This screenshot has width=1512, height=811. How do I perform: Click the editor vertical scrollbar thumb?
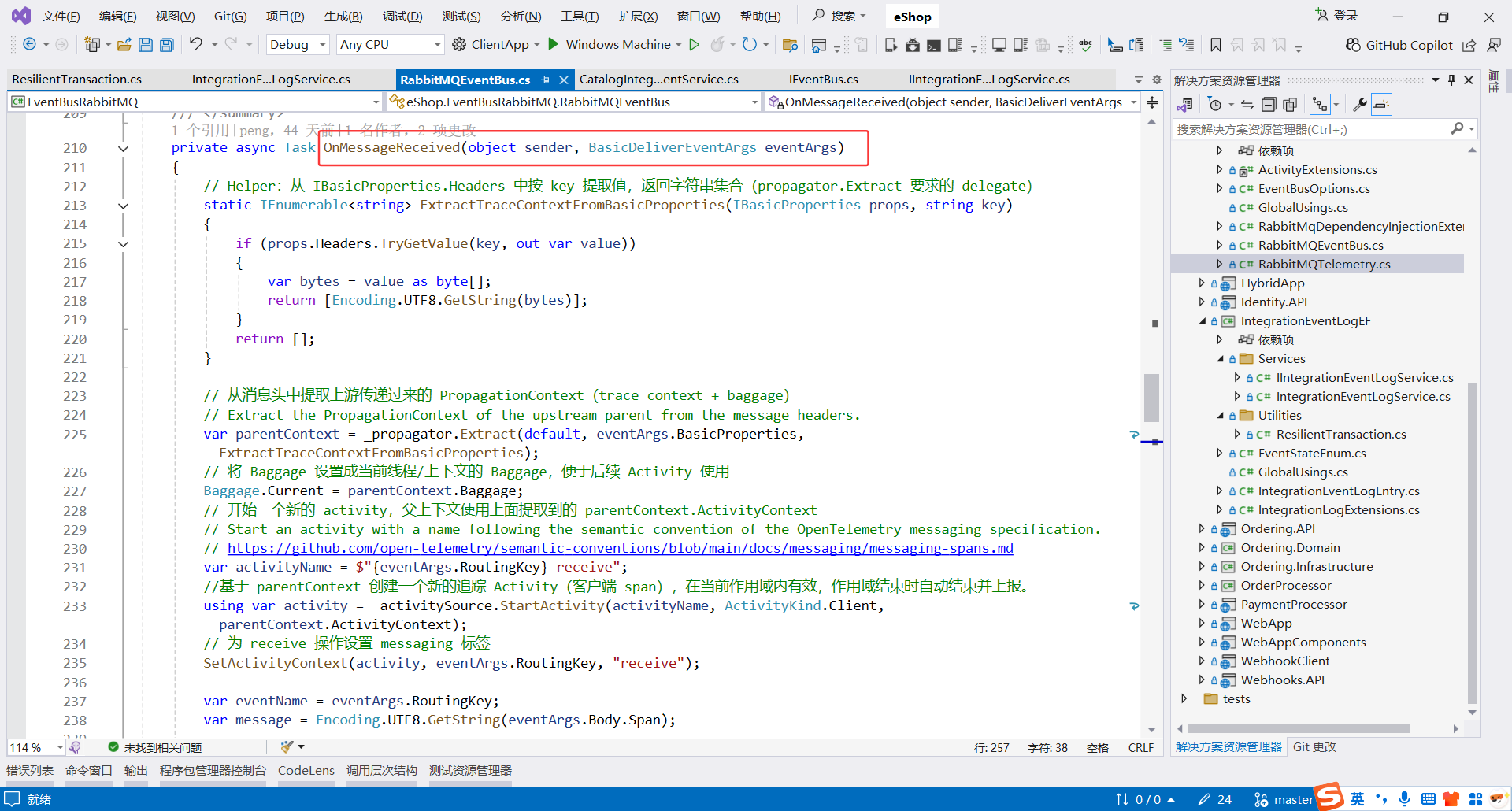tap(1151, 398)
